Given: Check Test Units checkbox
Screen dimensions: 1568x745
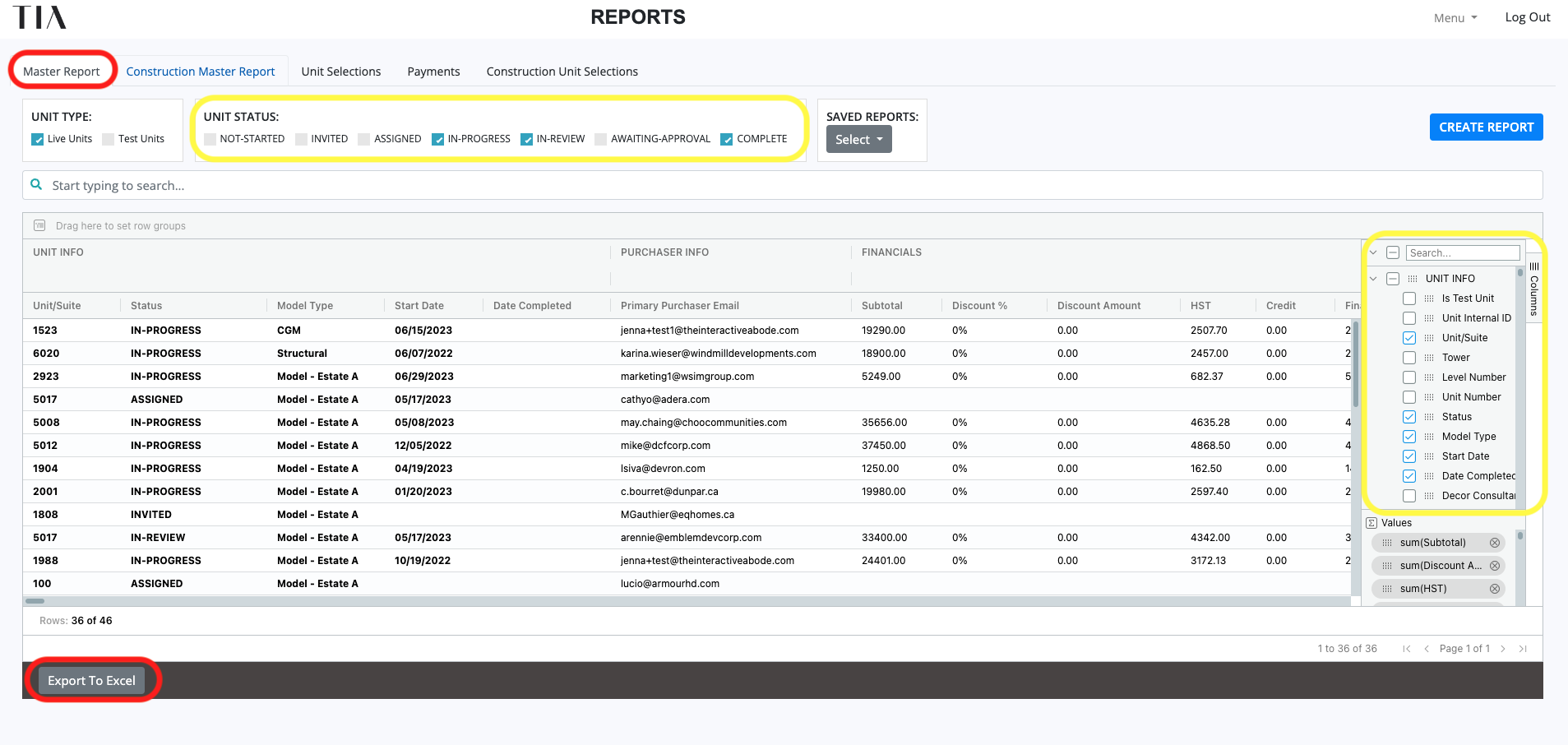Looking at the screenshot, I should tap(109, 139).
